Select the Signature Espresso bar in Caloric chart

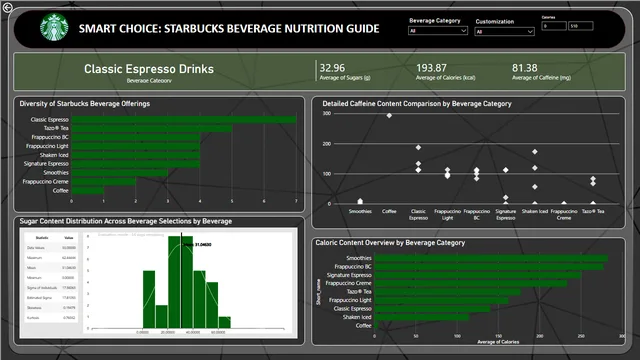[x=478, y=275]
